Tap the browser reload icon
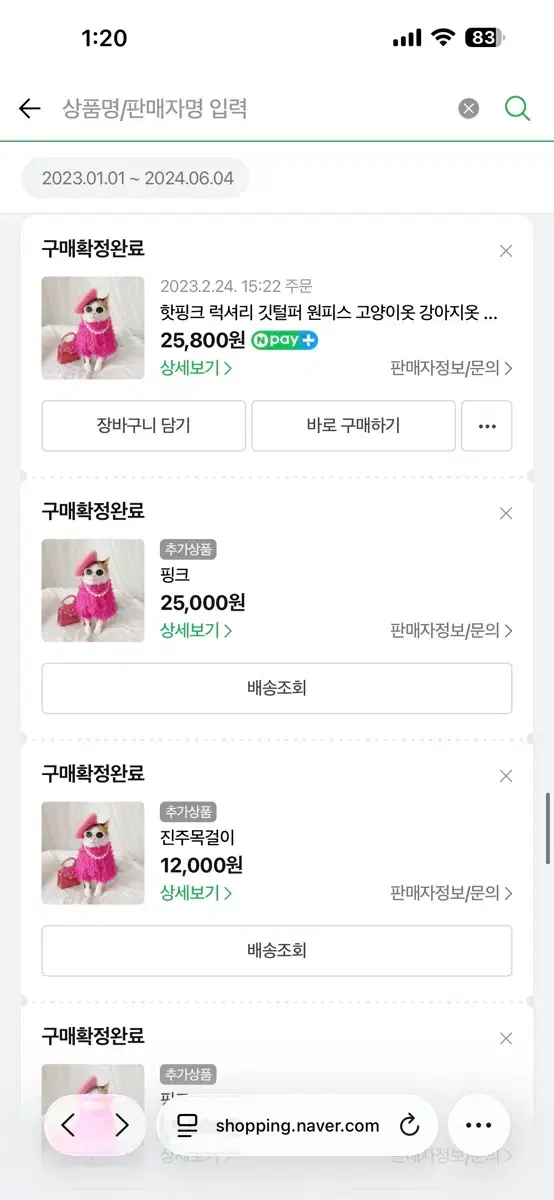 pyautogui.click(x=409, y=1126)
